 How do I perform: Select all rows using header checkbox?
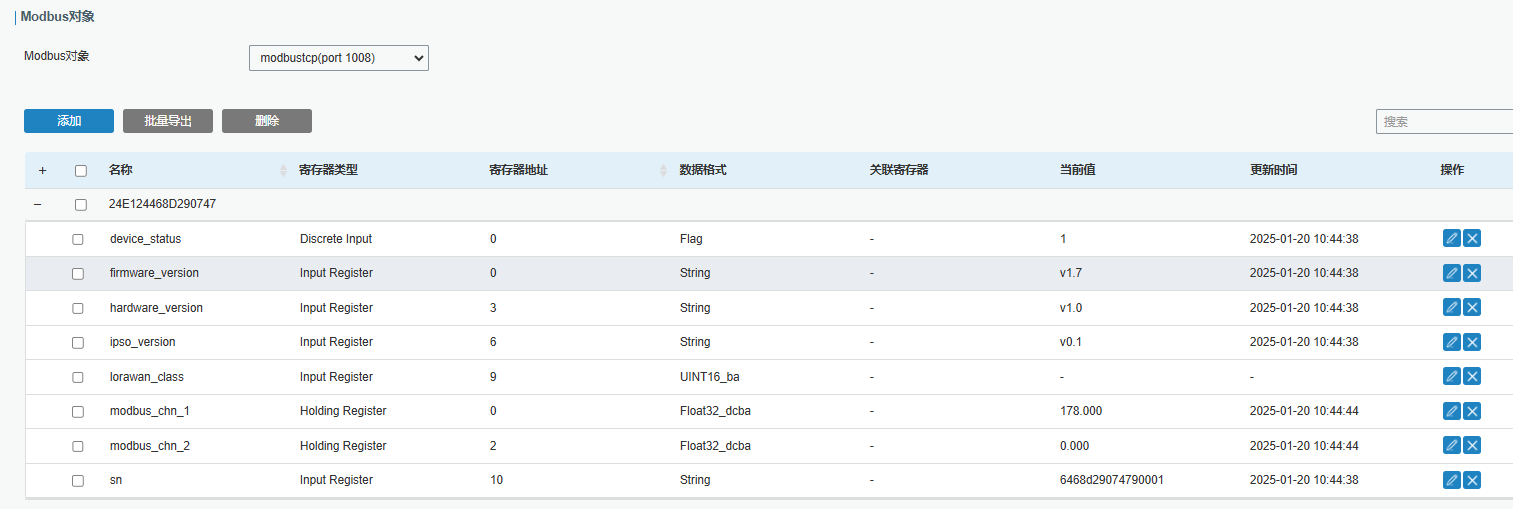coord(81,170)
